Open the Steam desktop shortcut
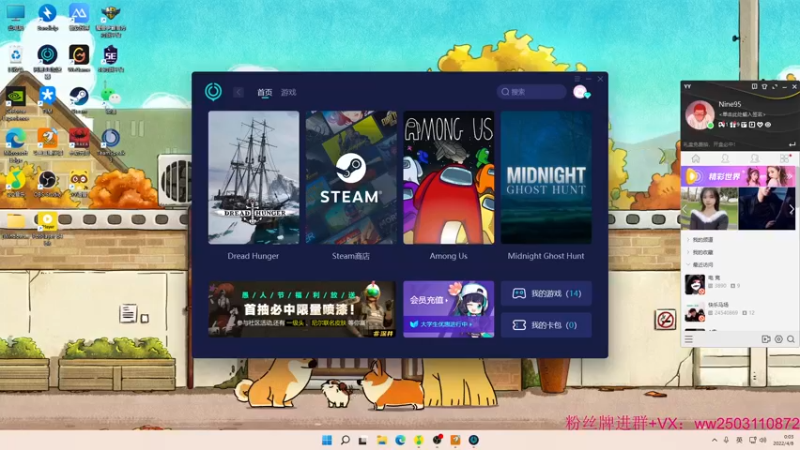800x450 pixels. (x=79, y=99)
